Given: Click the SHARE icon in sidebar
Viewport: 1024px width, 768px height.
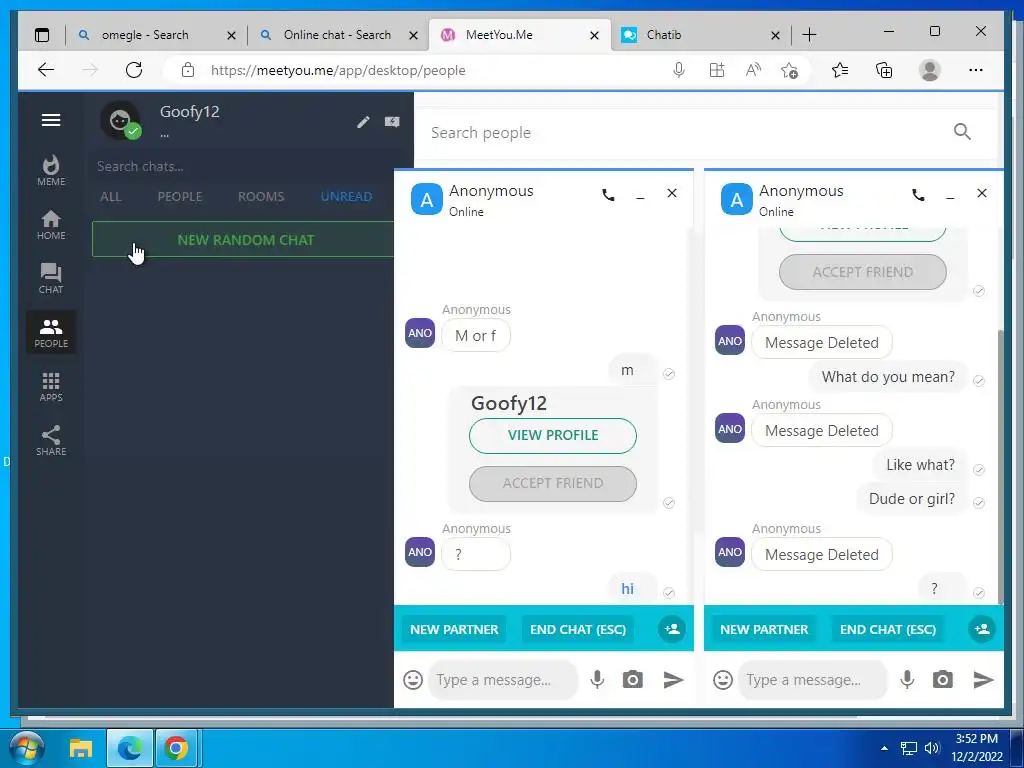Looking at the screenshot, I should (x=51, y=441).
